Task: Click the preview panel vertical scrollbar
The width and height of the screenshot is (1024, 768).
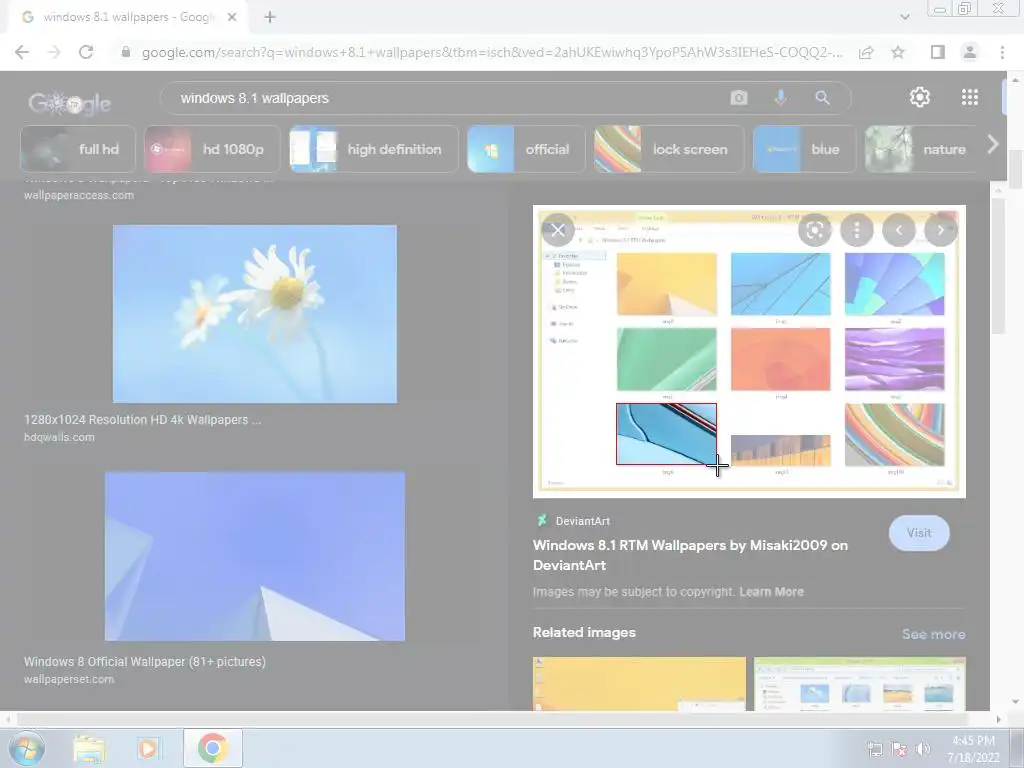Action: click(998, 266)
